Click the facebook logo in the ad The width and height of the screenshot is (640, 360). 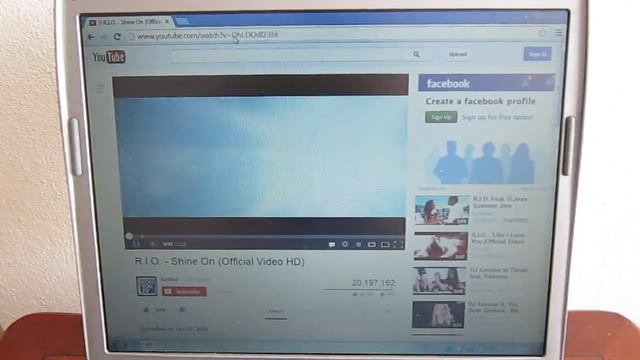(448, 84)
